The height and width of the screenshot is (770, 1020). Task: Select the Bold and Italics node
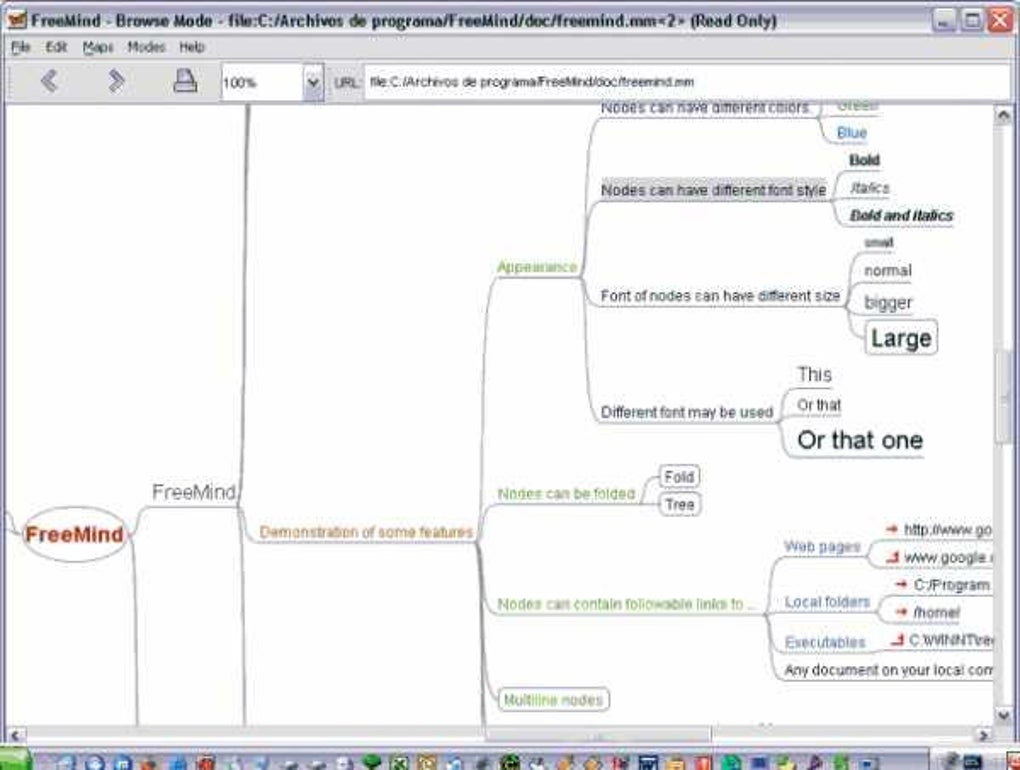(902, 215)
